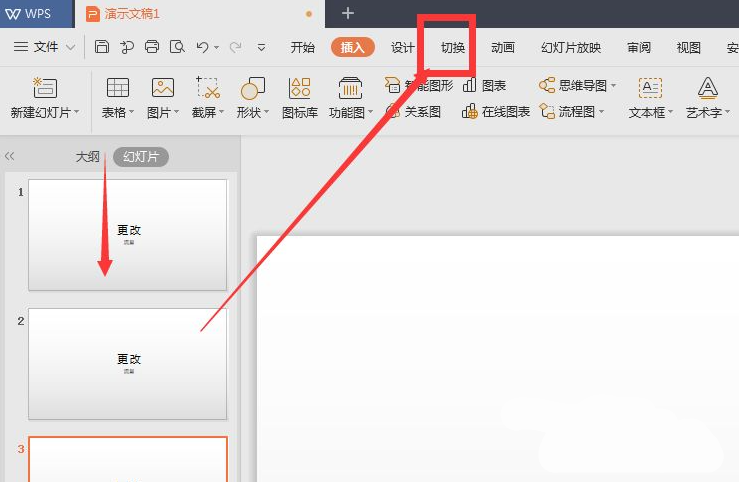Select slide 2 thumbnail
This screenshot has height=482, width=739.
click(x=128, y=363)
